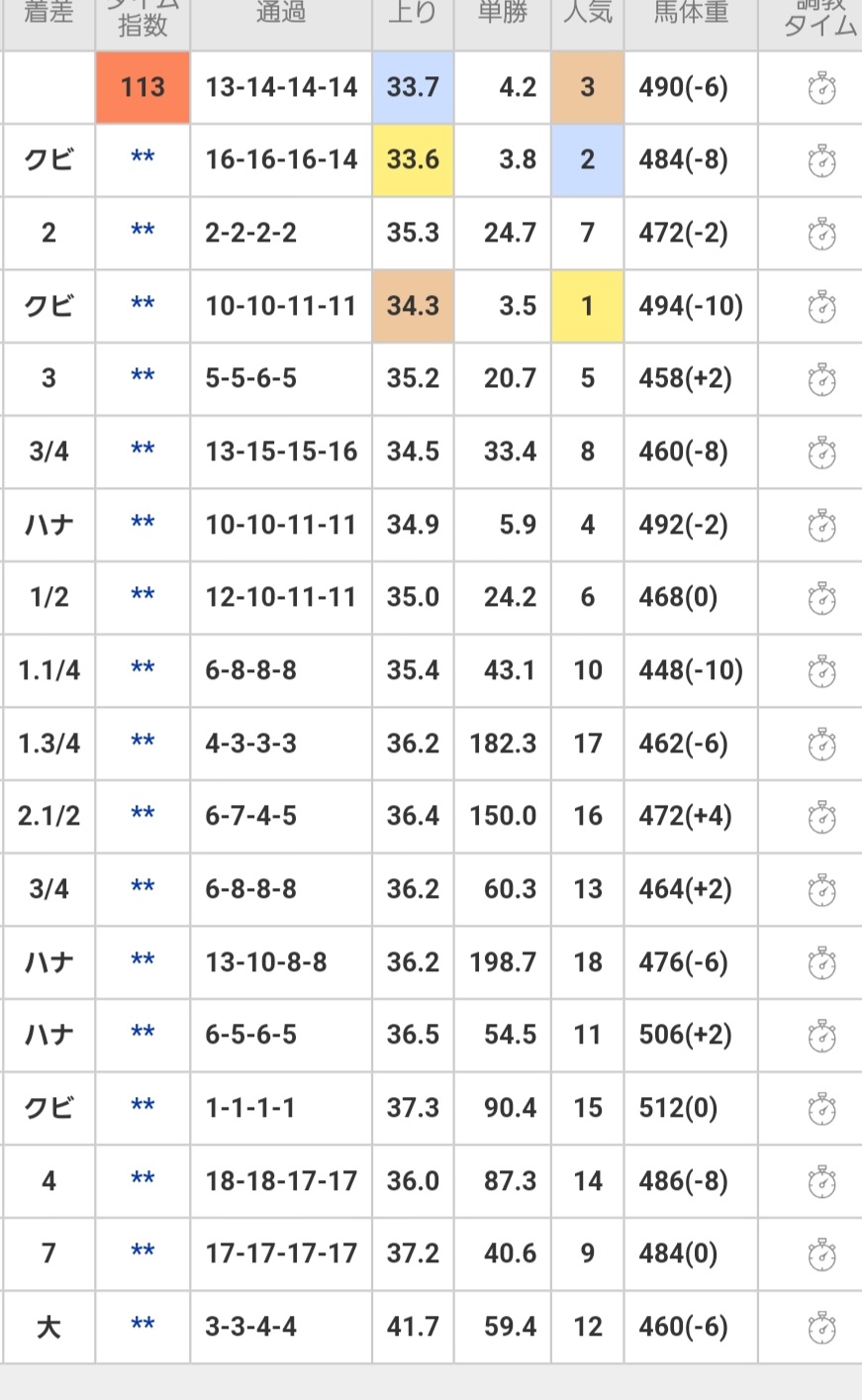The height and width of the screenshot is (1400, 862).
Task: Click stopwatch icon for 486(-8) row
Action: 821,1182
